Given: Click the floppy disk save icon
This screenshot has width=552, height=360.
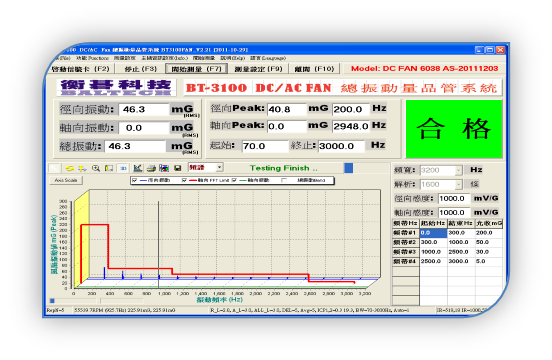Looking at the screenshot, I should [177, 168].
